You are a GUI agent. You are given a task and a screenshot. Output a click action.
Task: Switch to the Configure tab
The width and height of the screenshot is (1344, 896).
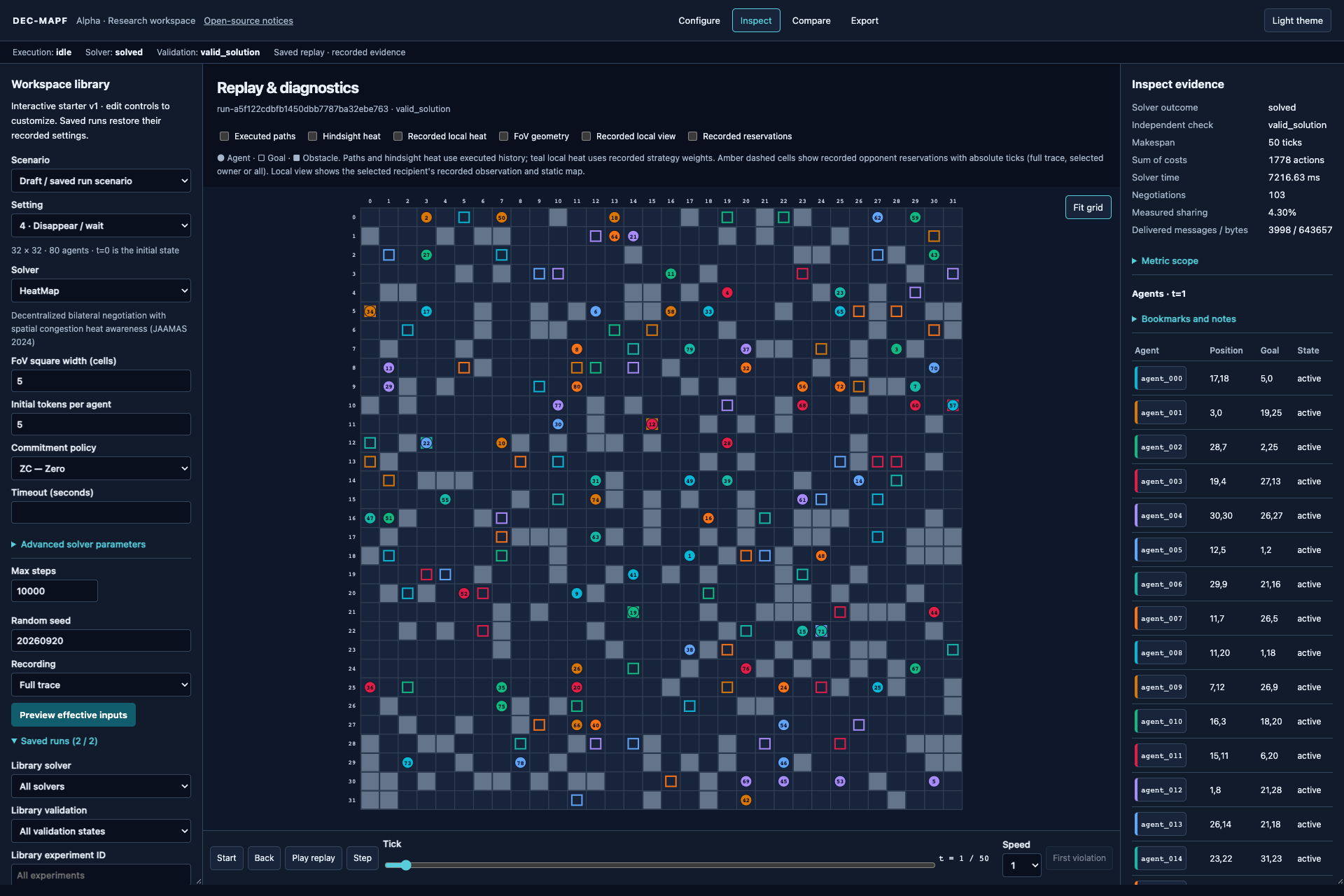(x=699, y=20)
